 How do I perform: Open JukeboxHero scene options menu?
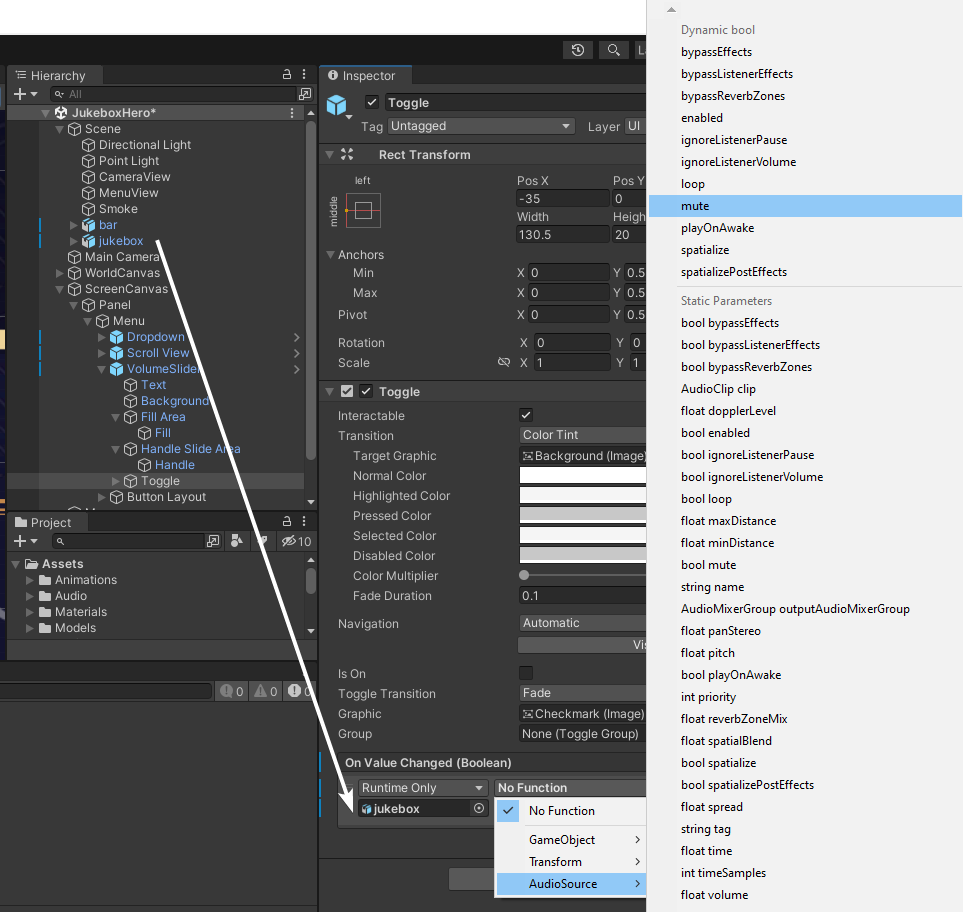[292, 113]
